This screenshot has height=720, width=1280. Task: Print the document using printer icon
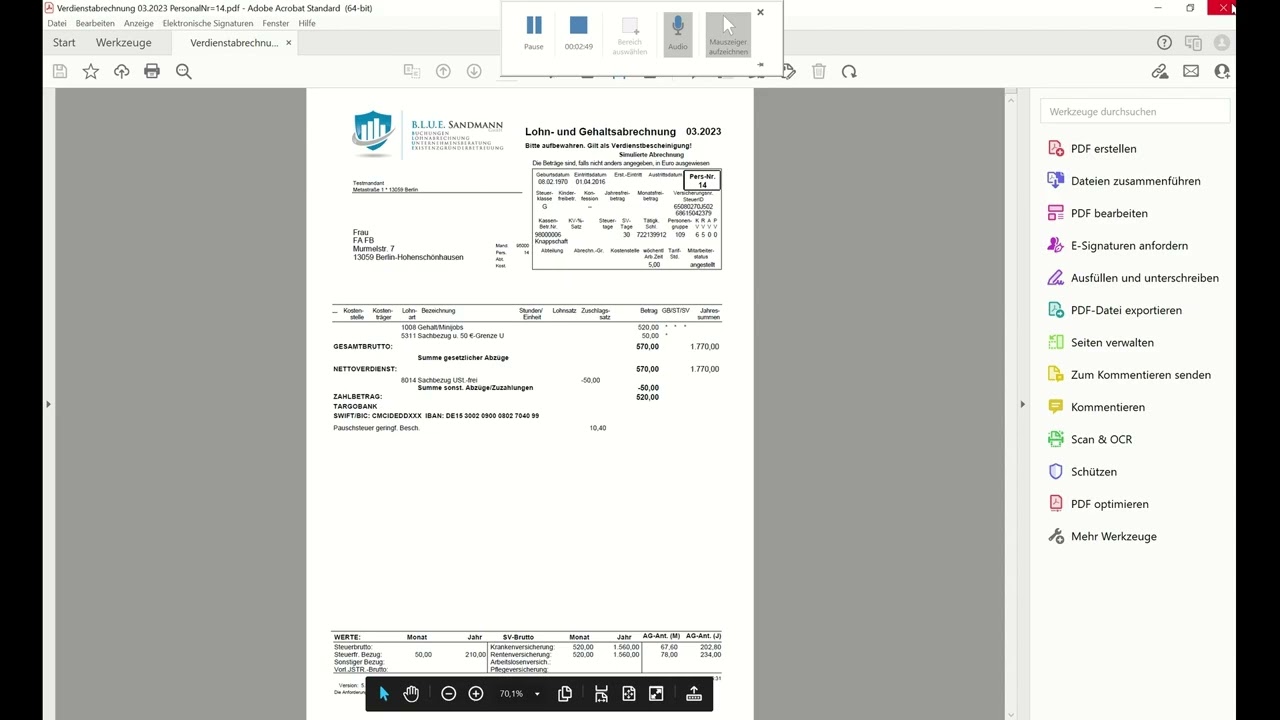(x=152, y=71)
